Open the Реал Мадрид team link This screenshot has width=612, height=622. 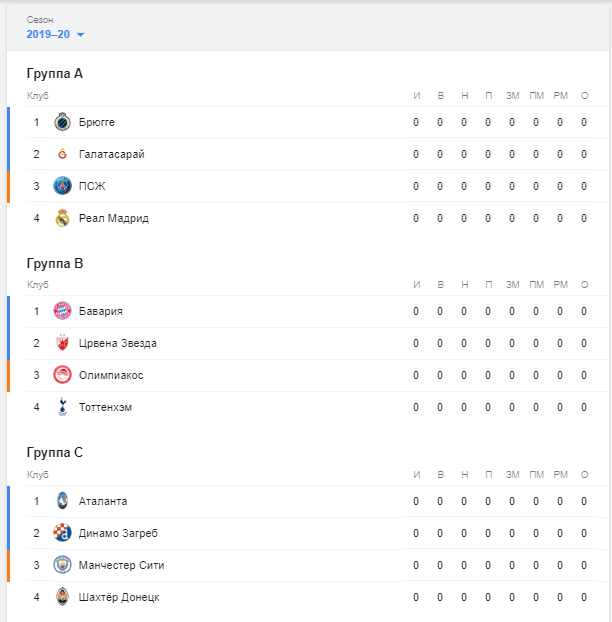pyautogui.click(x=114, y=218)
